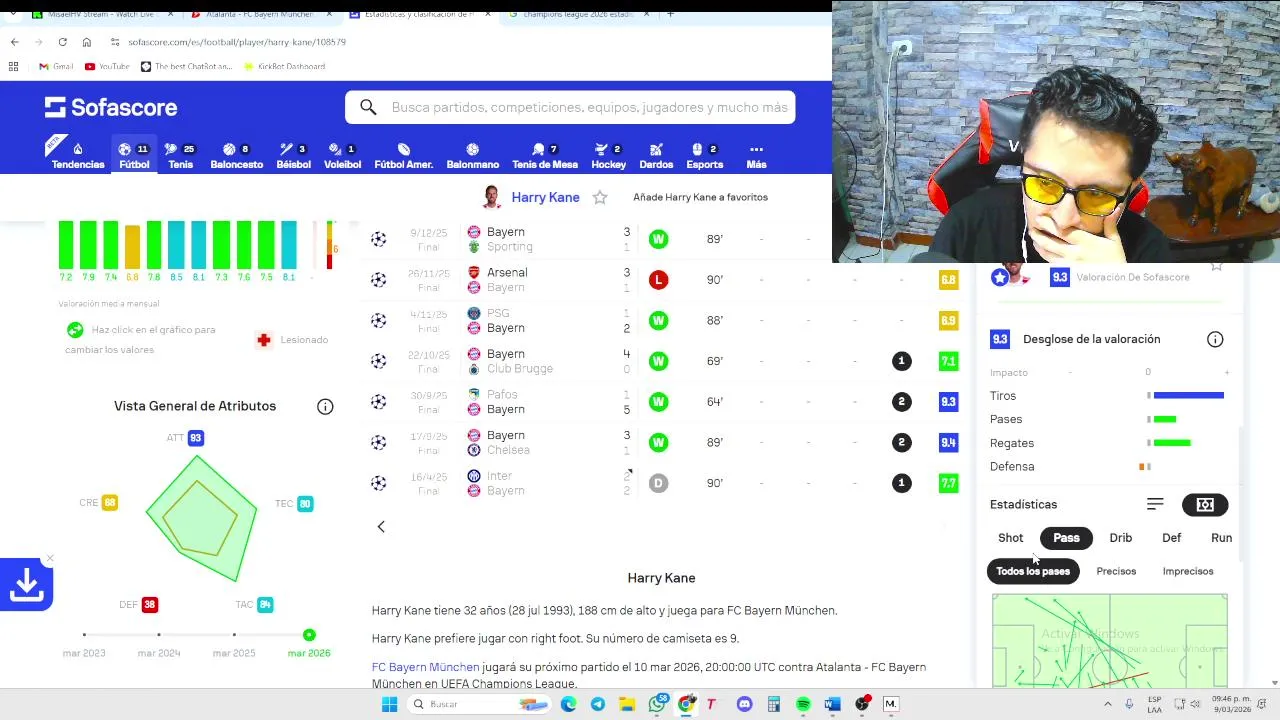Open Spotify from the taskbar

tap(803, 704)
